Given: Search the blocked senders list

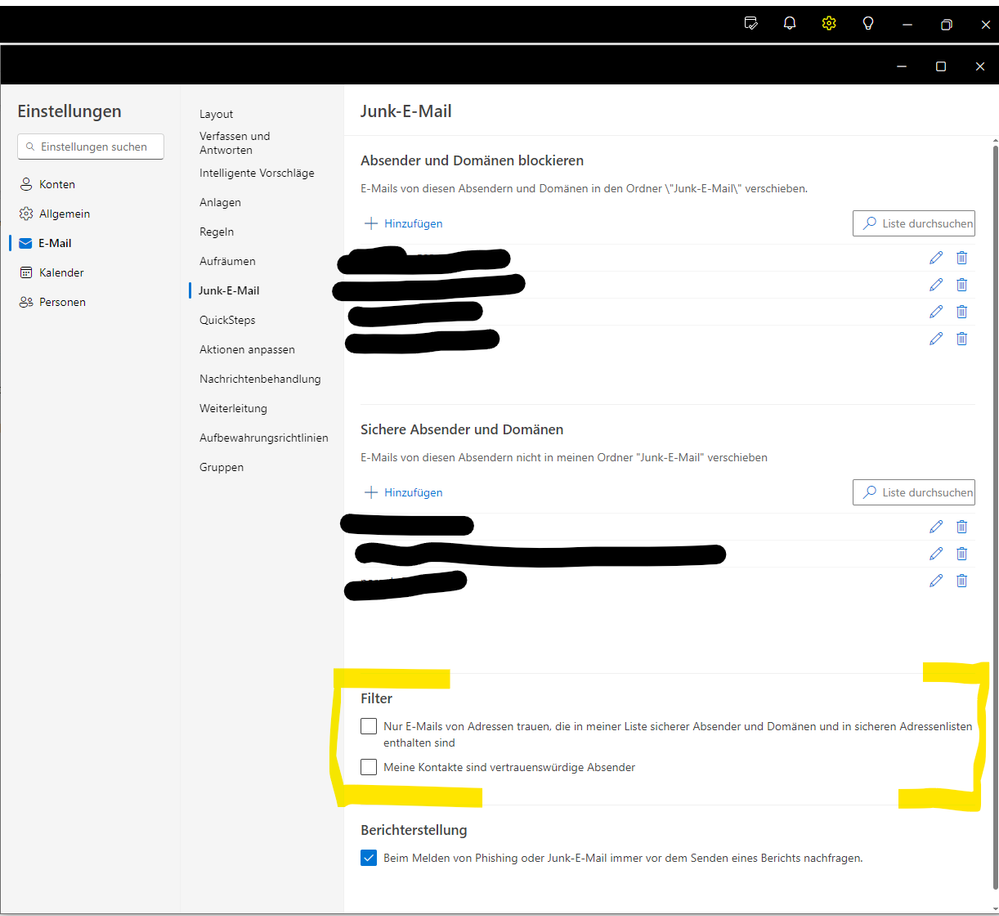Looking at the screenshot, I should click(914, 224).
